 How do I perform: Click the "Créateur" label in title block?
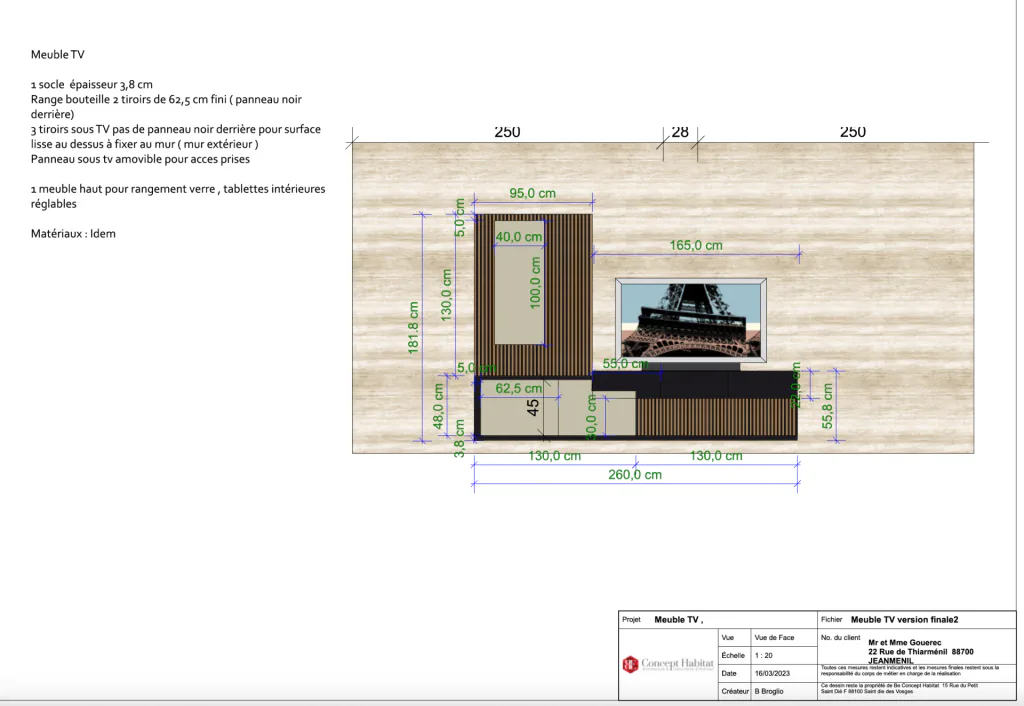coord(735,691)
